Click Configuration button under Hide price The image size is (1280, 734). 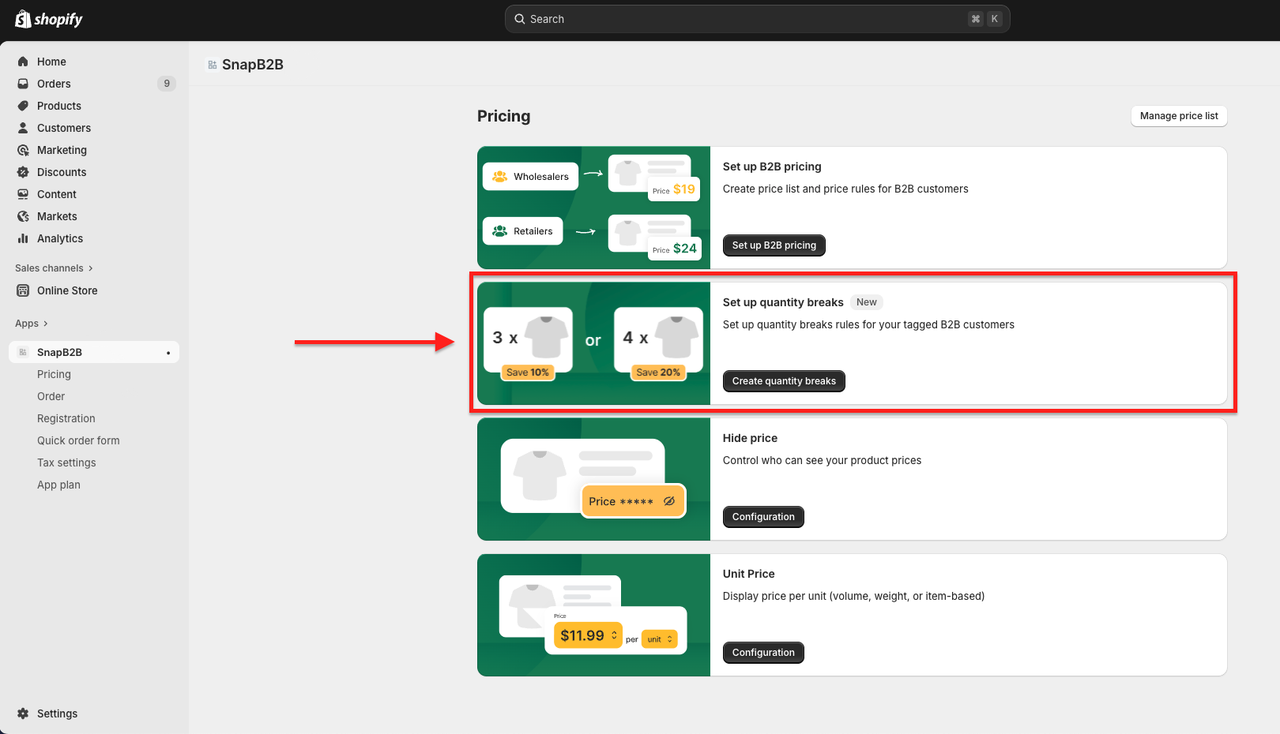tap(763, 517)
